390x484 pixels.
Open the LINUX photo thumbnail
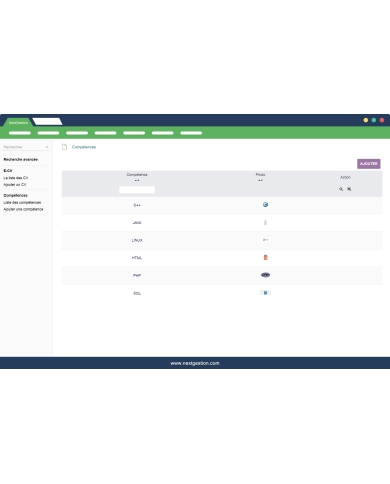[265, 240]
